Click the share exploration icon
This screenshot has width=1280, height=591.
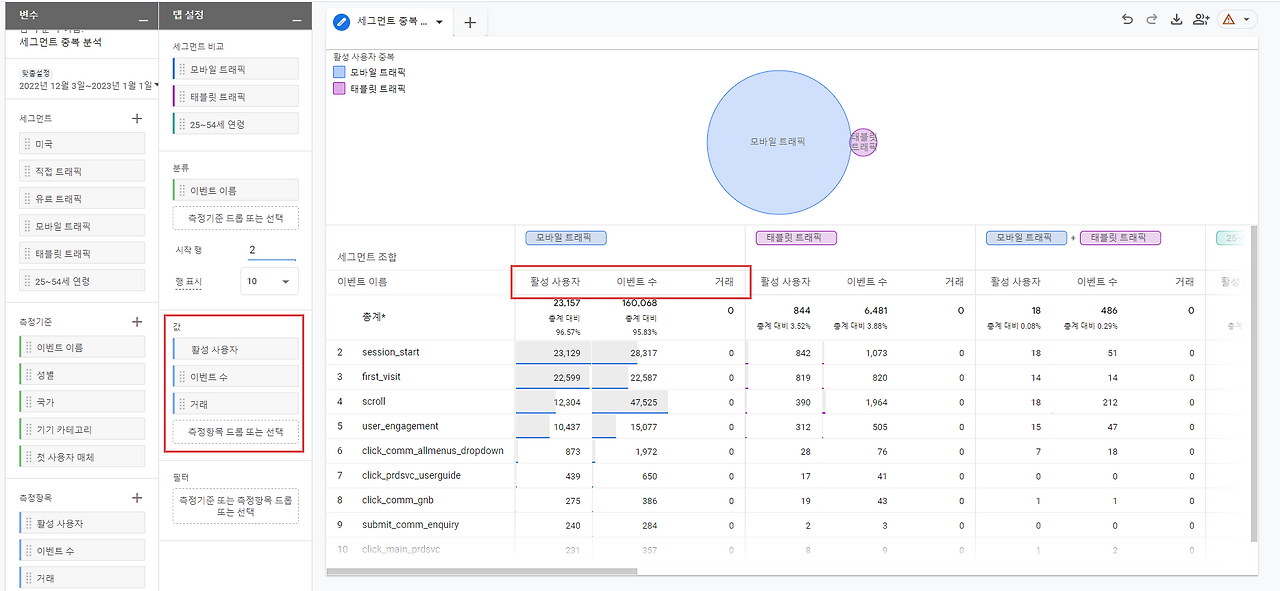(1201, 19)
